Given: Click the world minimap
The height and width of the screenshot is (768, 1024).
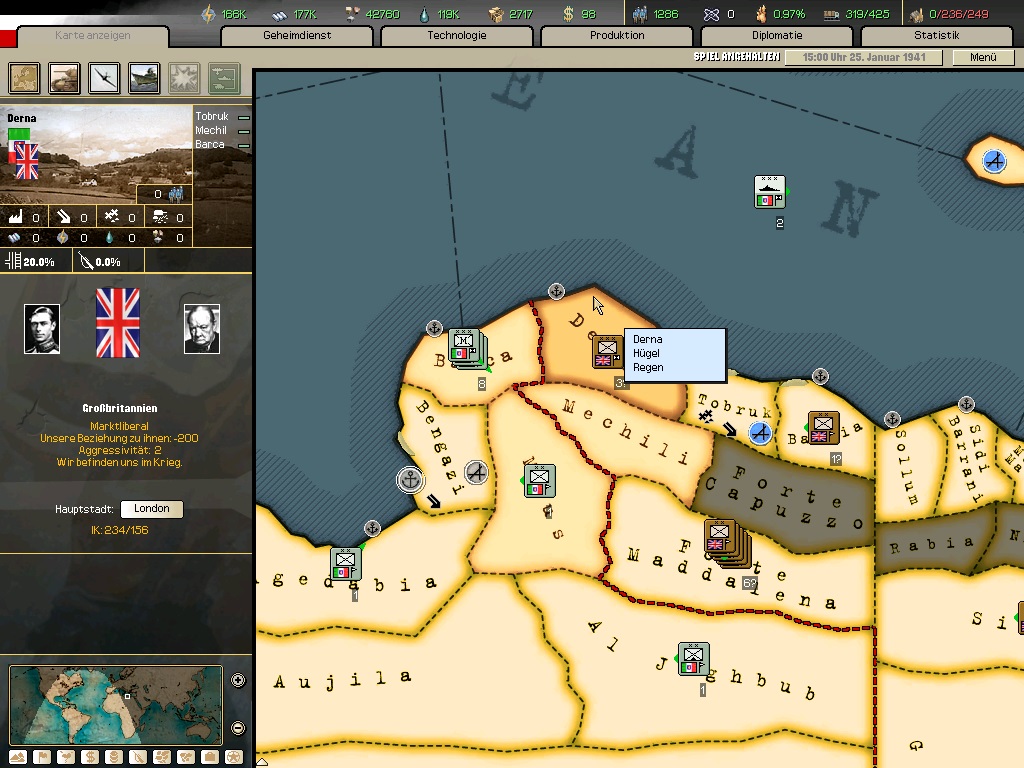Looking at the screenshot, I should pyautogui.click(x=116, y=704).
